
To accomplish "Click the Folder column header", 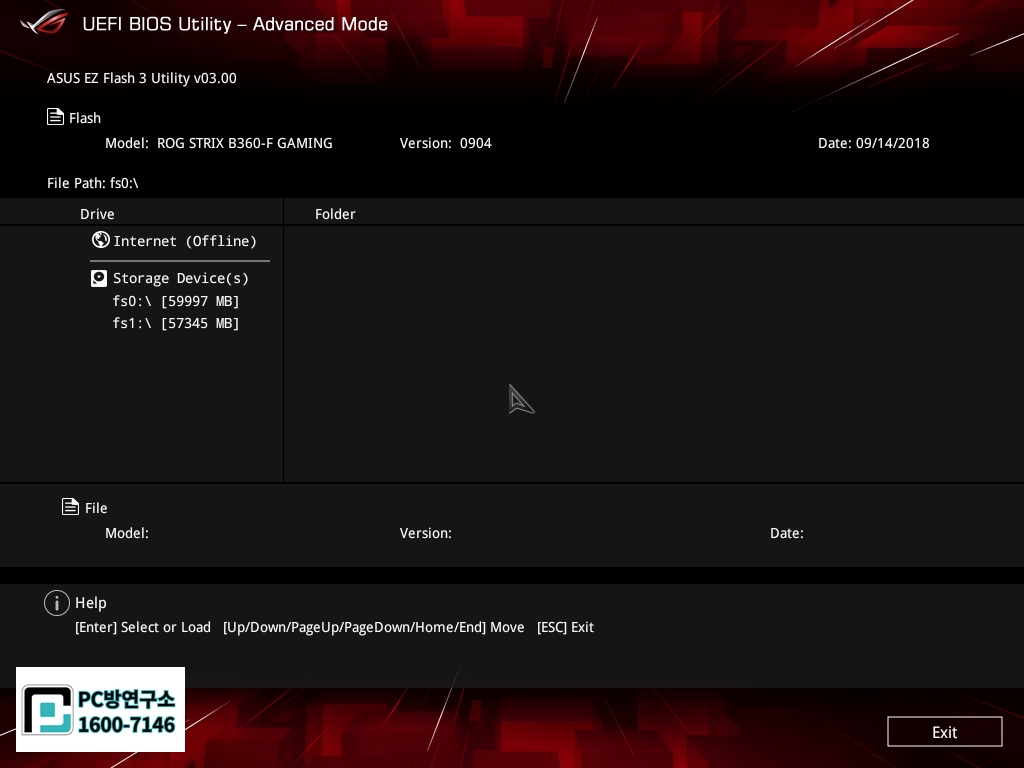I will [x=335, y=214].
